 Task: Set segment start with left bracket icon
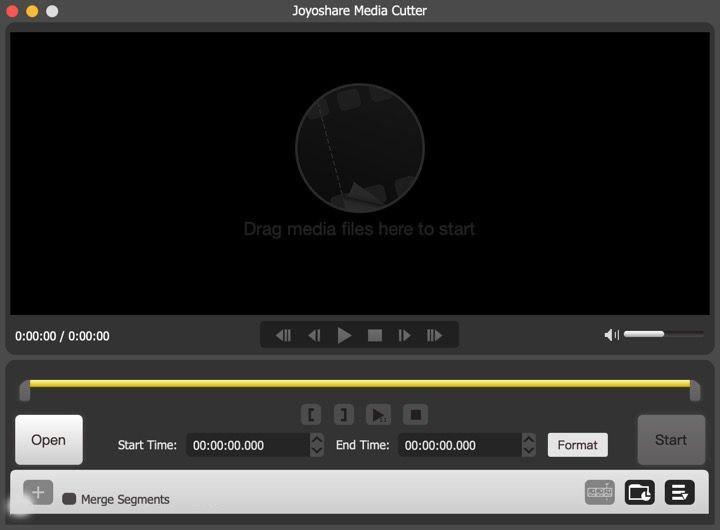(311, 415)
